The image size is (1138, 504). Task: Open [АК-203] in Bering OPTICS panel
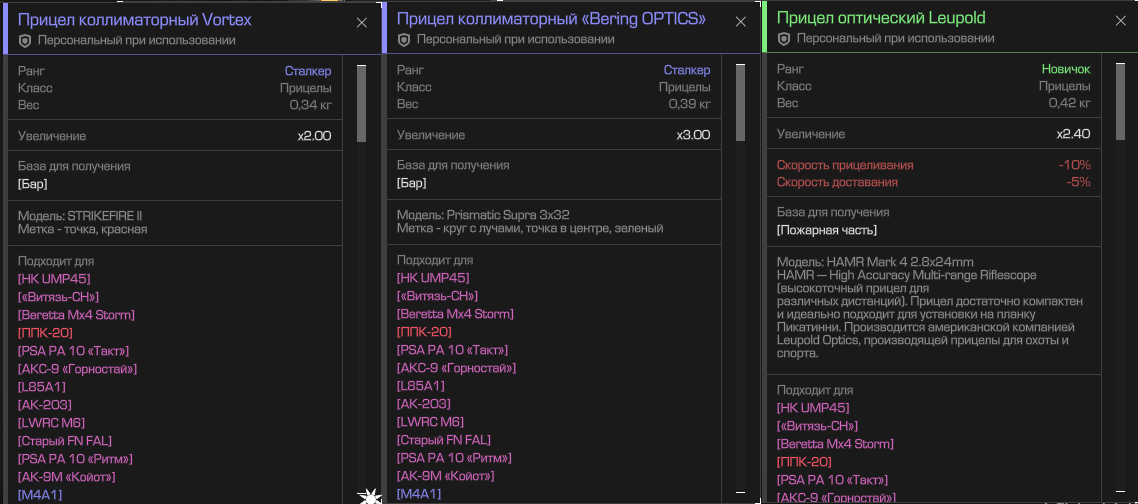pos(424,404)
